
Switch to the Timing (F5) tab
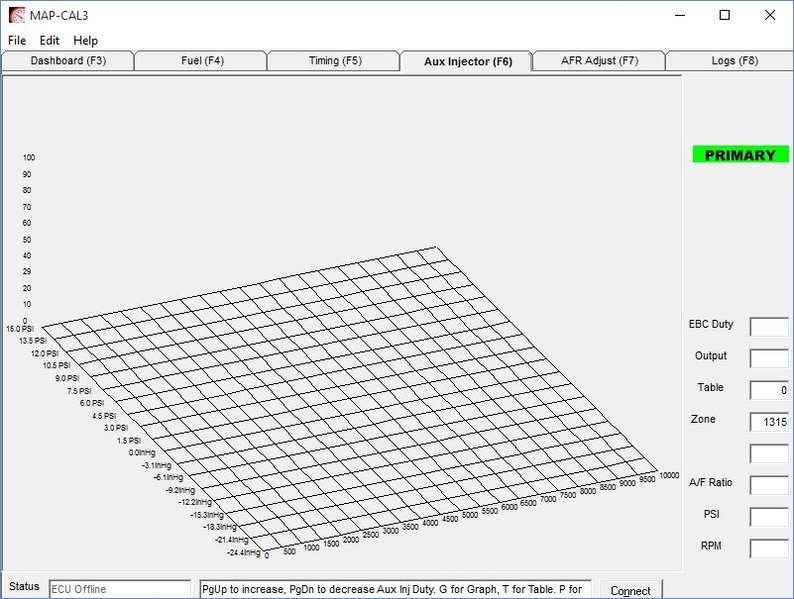[335, 61]
